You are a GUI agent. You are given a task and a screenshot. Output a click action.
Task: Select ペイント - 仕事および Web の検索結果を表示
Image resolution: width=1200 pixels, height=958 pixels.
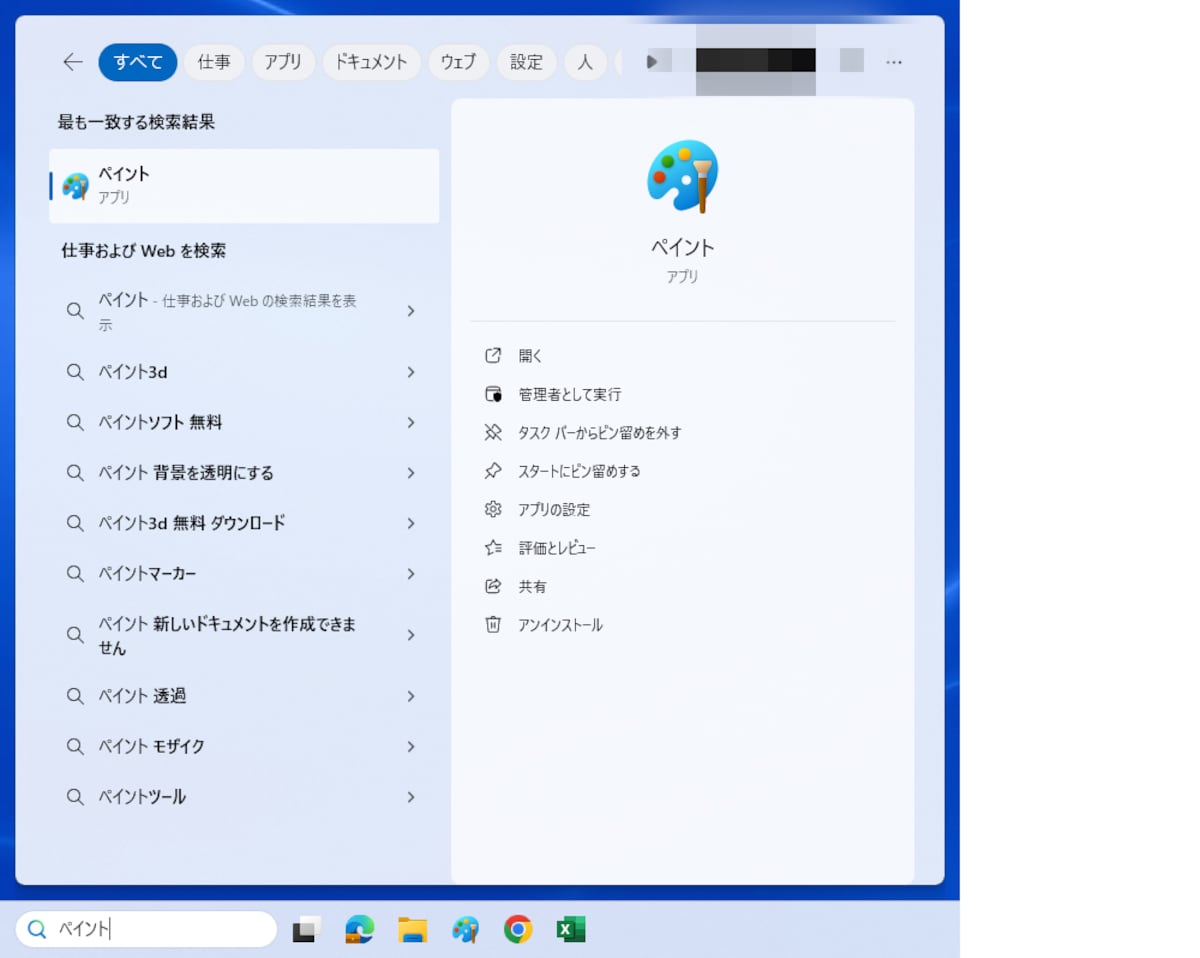[x=244, y=311]
